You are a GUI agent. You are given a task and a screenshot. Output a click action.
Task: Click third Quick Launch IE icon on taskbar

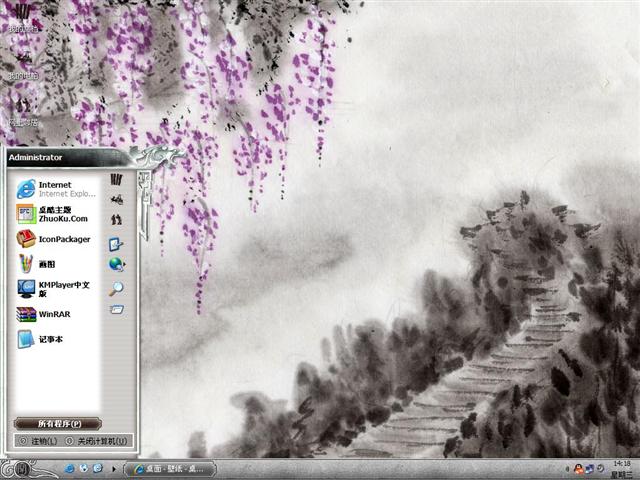pos(98,469)
